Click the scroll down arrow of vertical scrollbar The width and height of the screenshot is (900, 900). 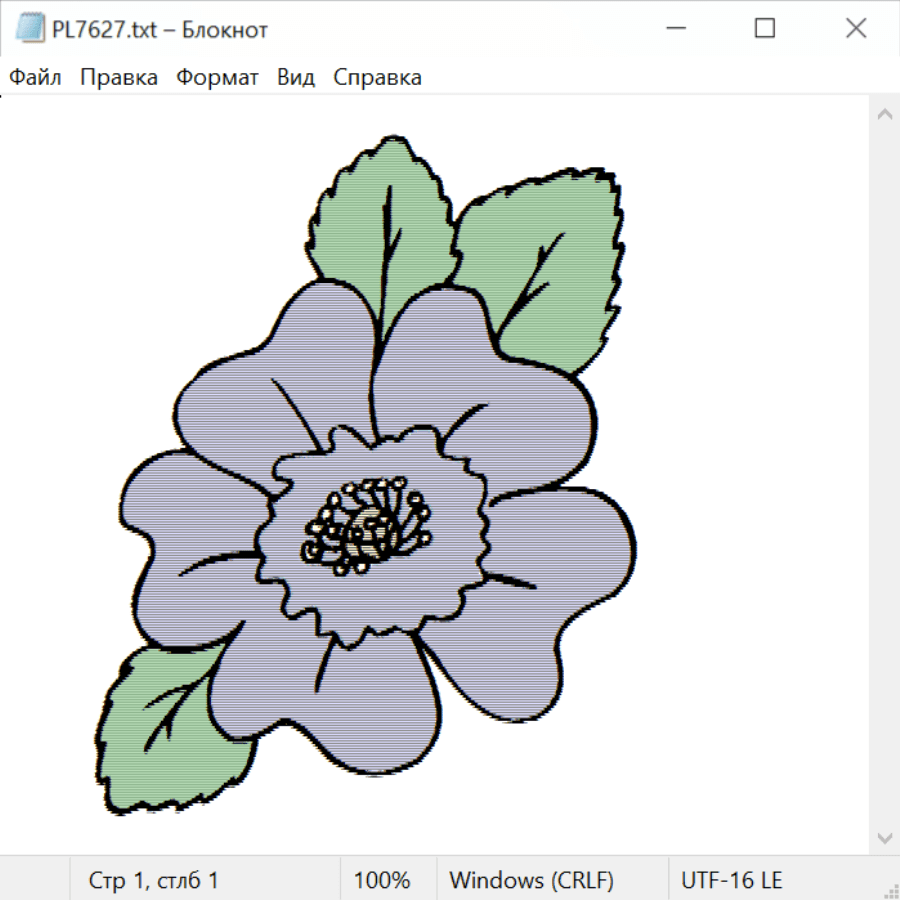click(884, 837)
